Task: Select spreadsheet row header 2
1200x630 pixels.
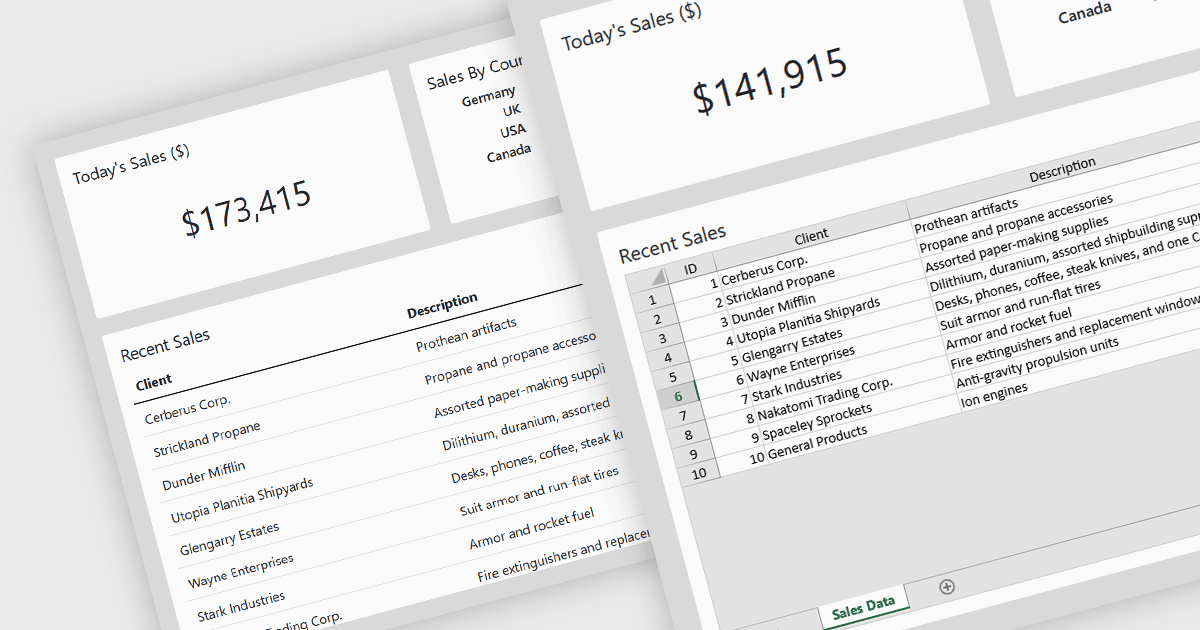Action: [x=660, y=319]
